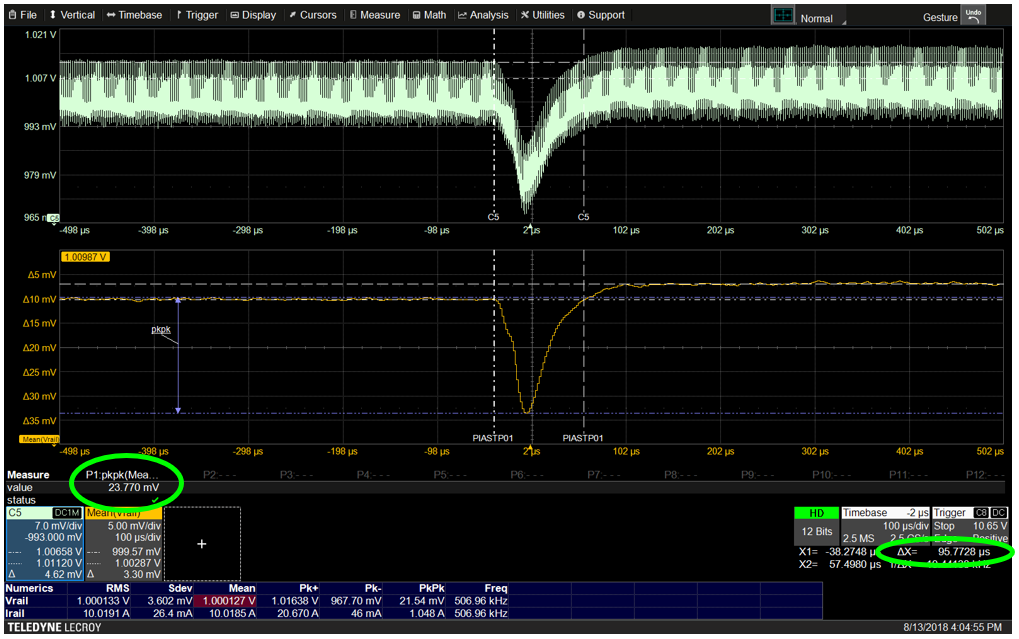
Task: Click the Mean(Vrail) trace label marker
Action: click(38, 439)
